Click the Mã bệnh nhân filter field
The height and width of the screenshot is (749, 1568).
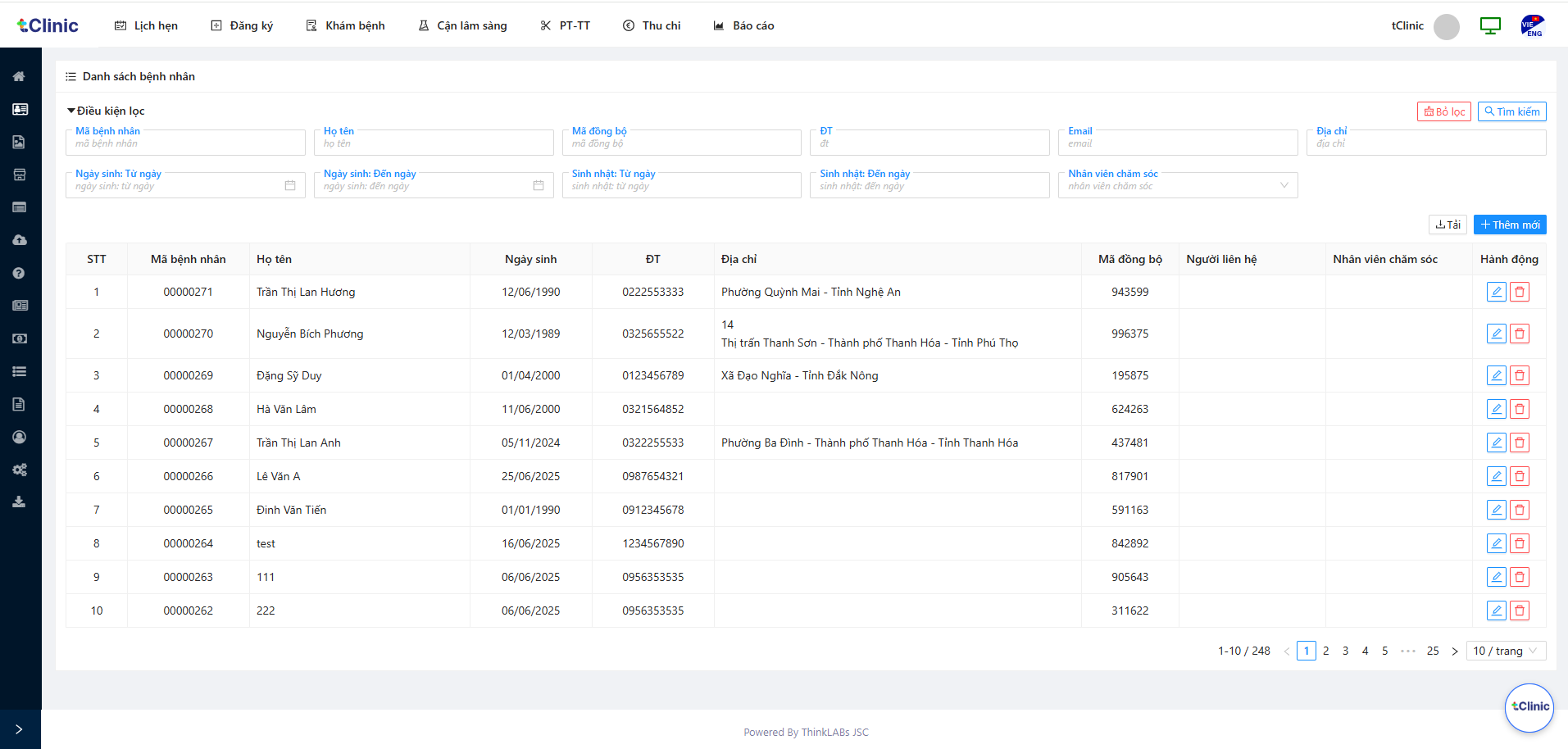pyautogui.click(x=185, y=143)
